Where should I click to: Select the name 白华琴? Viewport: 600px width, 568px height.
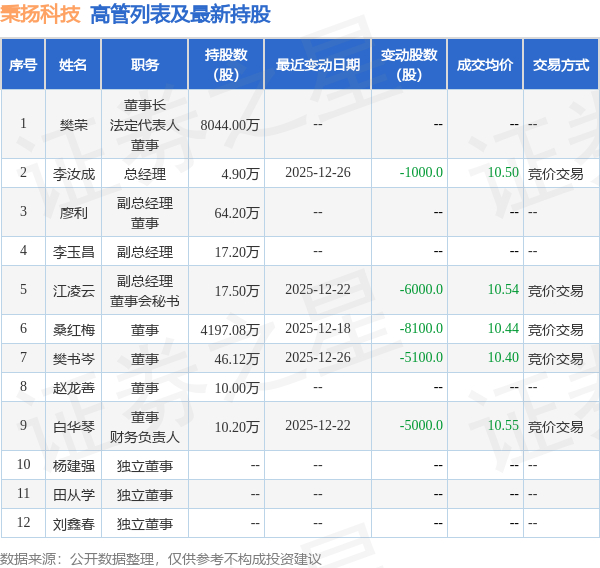pyautogui.click(x=73, y=427)
